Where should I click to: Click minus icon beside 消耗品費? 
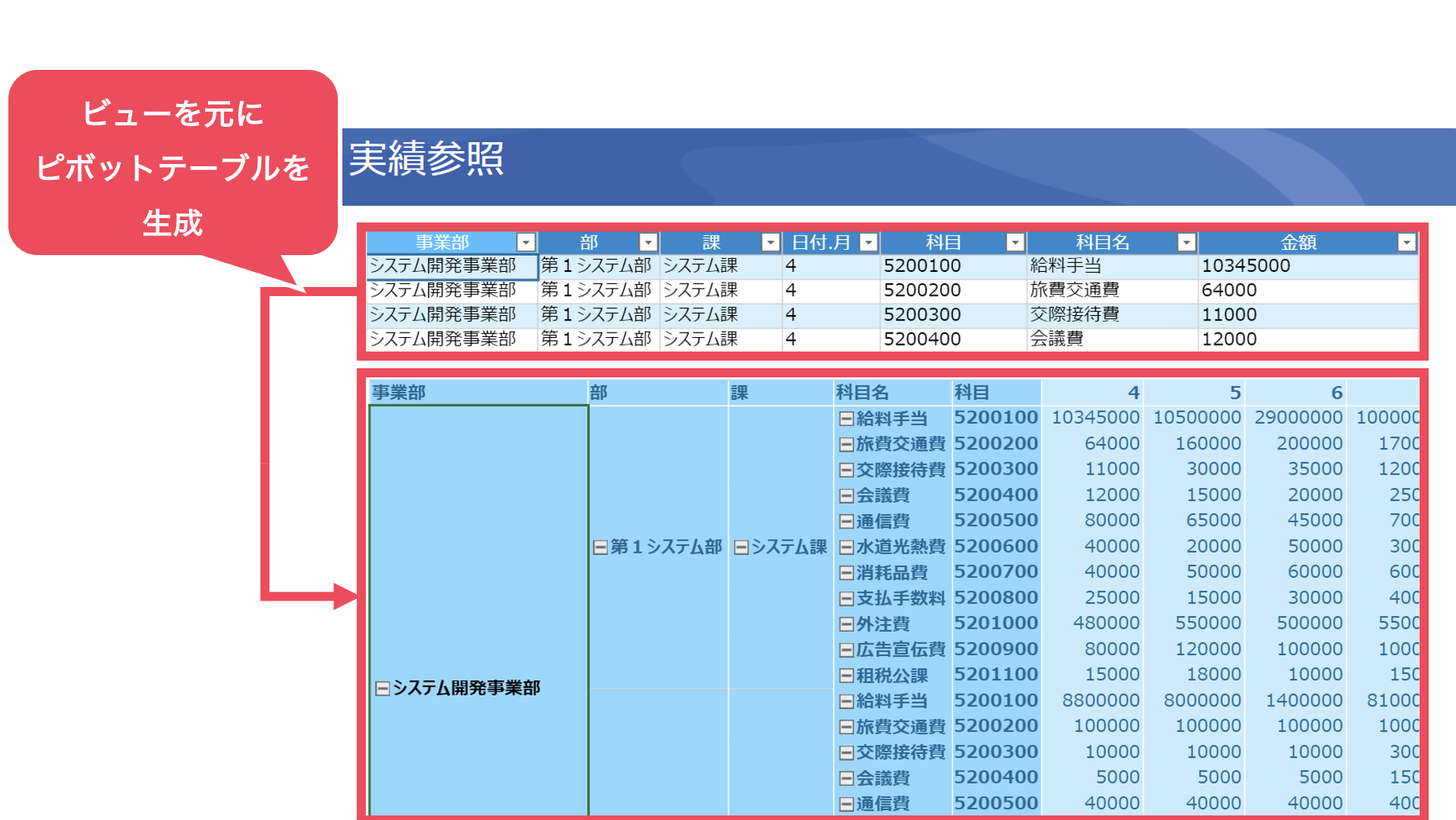(846, 573)
